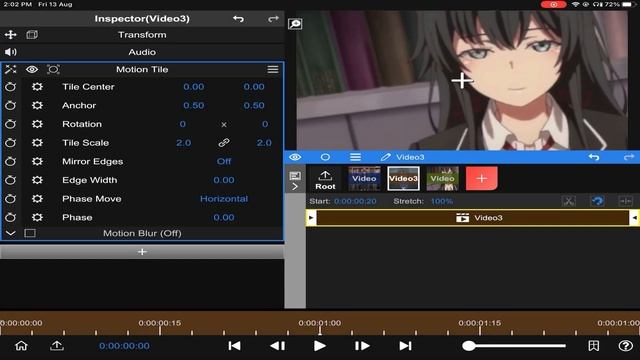
Task: Select the green Video layer thumbnail
Action: pyautogui.click(x=442, y=178)
